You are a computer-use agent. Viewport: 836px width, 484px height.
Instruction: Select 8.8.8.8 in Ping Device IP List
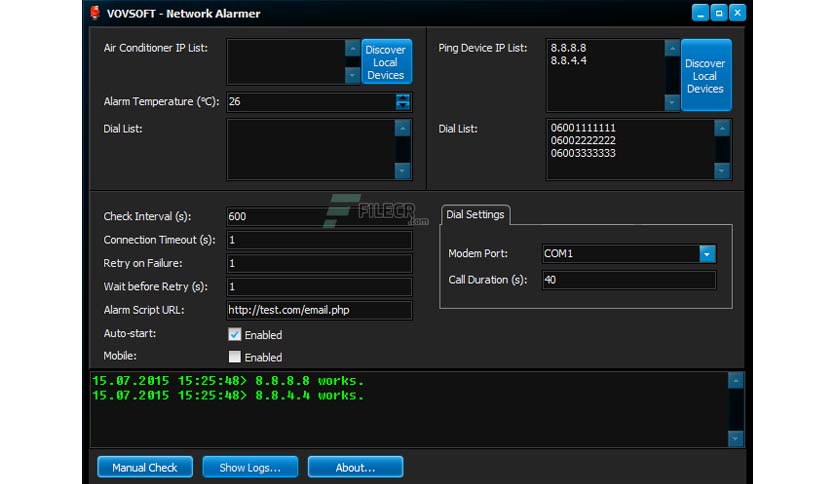point(568,48)
